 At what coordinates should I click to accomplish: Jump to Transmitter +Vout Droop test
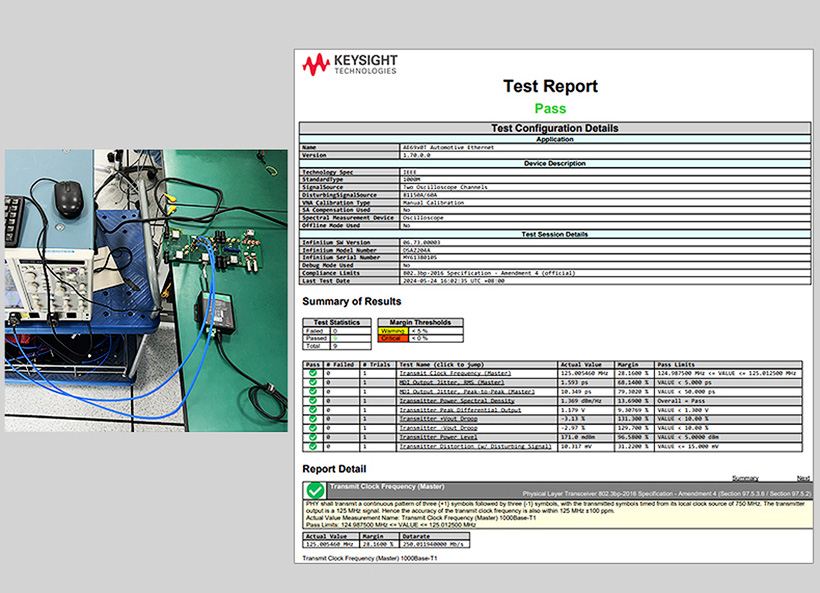point(438,419)
